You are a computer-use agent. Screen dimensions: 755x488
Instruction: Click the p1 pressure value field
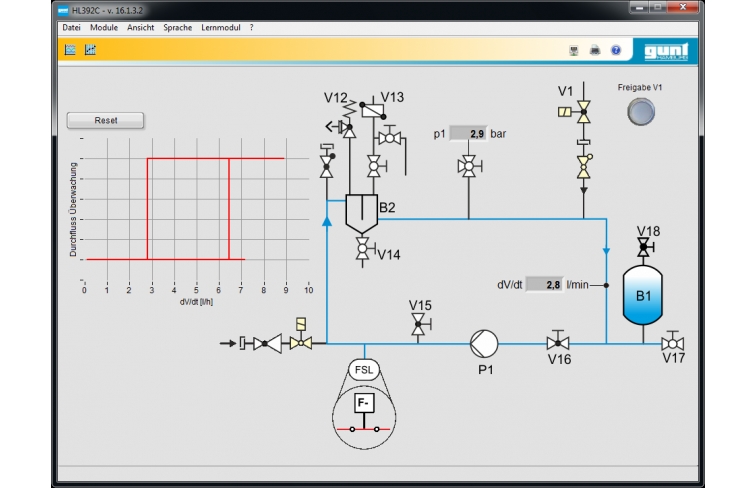click(468, 133)
